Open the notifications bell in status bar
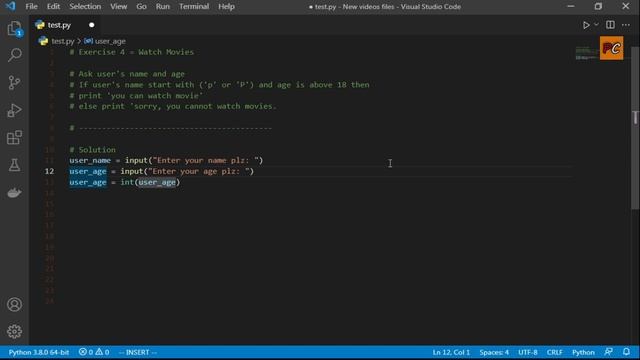 point(627,352)
